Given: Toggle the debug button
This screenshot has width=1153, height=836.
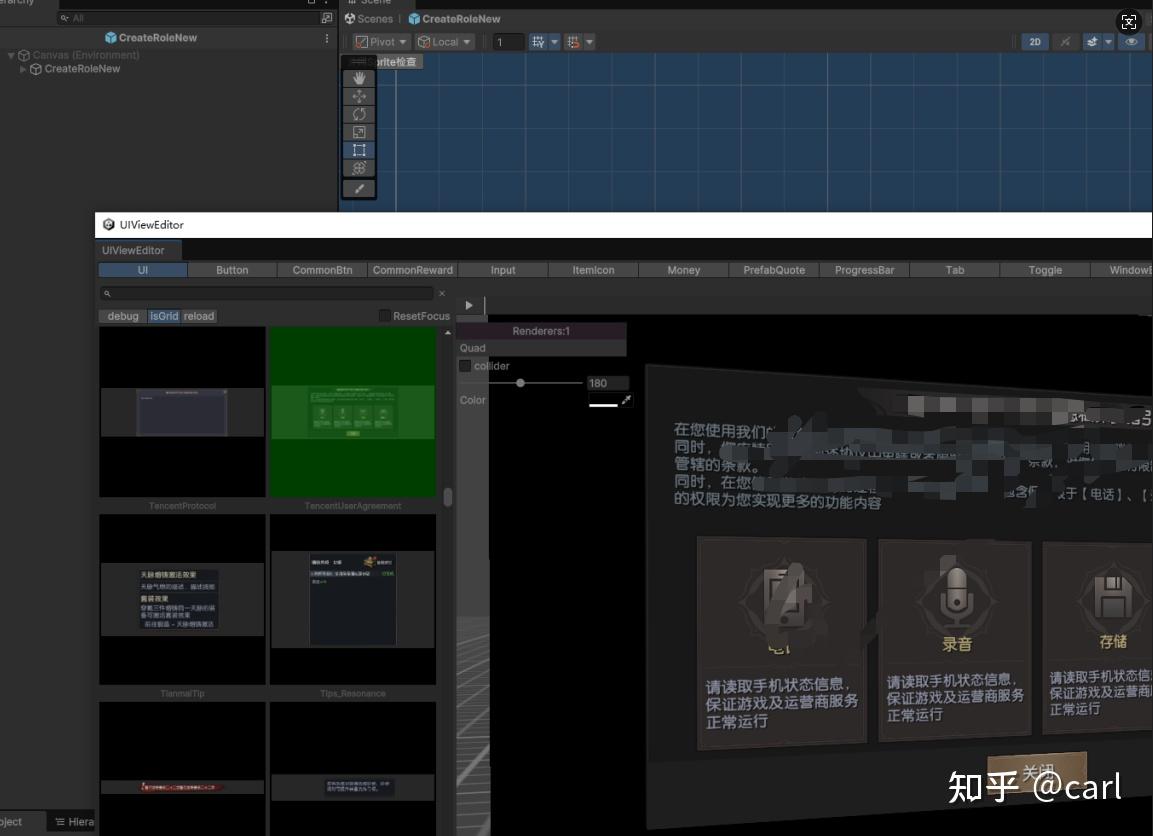Looking at the screenshot, I should click(x=123, y=316).
